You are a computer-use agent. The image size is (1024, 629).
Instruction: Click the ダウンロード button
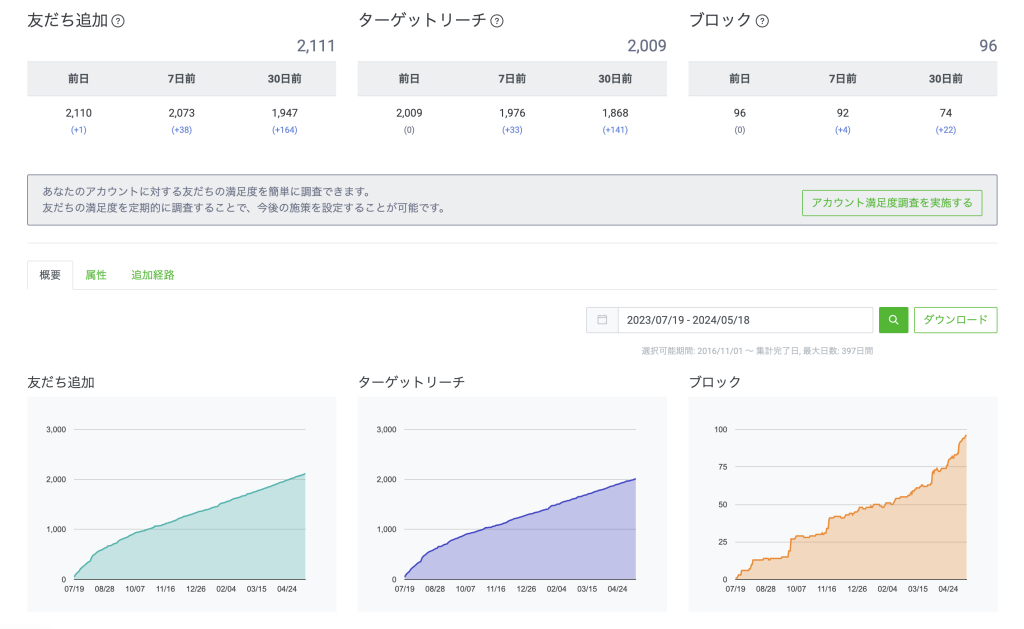point(955,320)
